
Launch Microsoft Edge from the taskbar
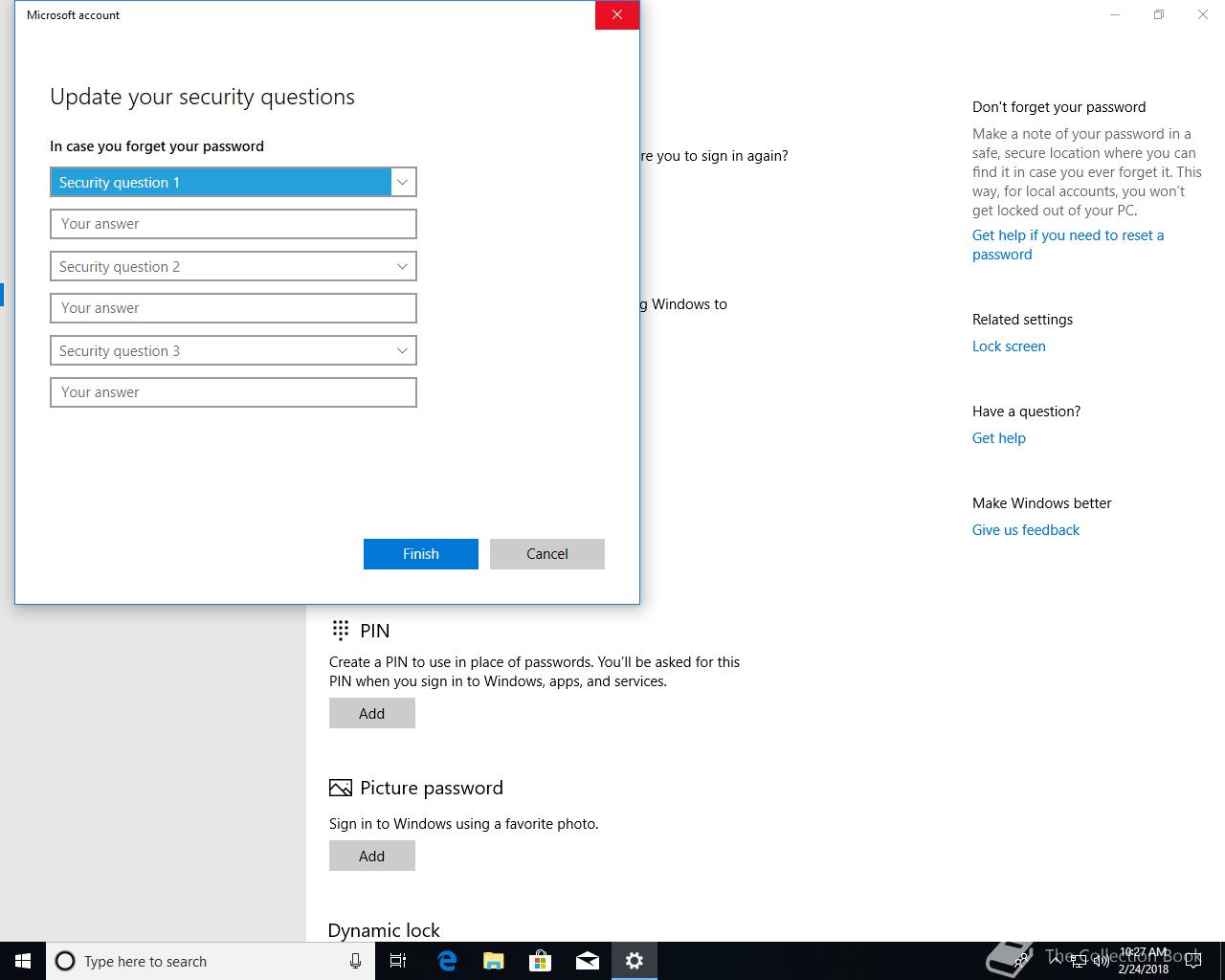(x=447, y=961)
